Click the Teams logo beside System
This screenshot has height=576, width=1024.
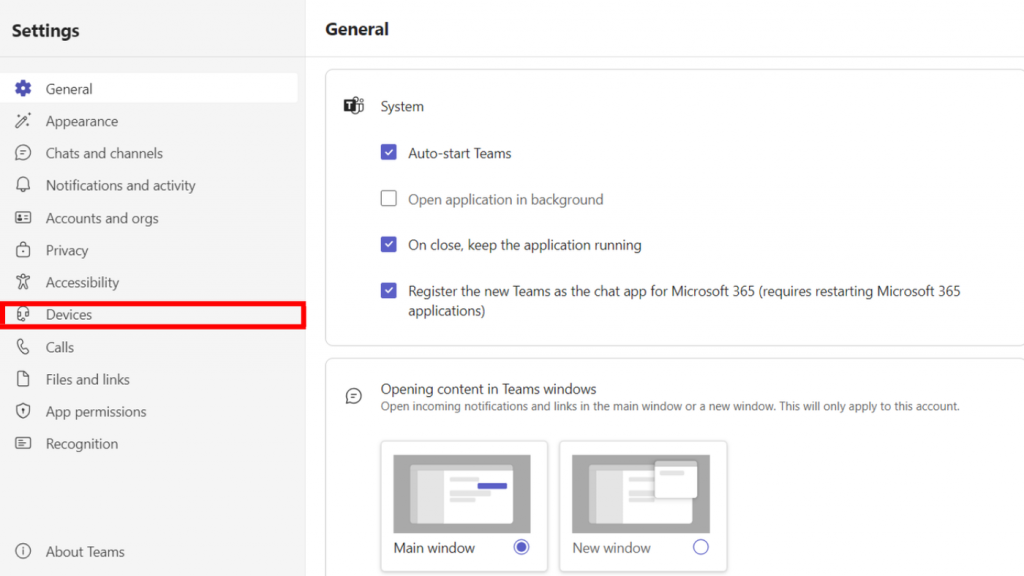point(354,106)
